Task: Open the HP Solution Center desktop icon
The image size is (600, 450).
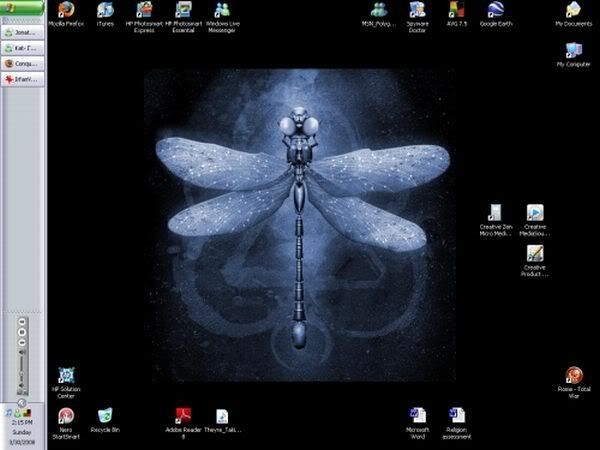Action: click(x=66, y=383)
